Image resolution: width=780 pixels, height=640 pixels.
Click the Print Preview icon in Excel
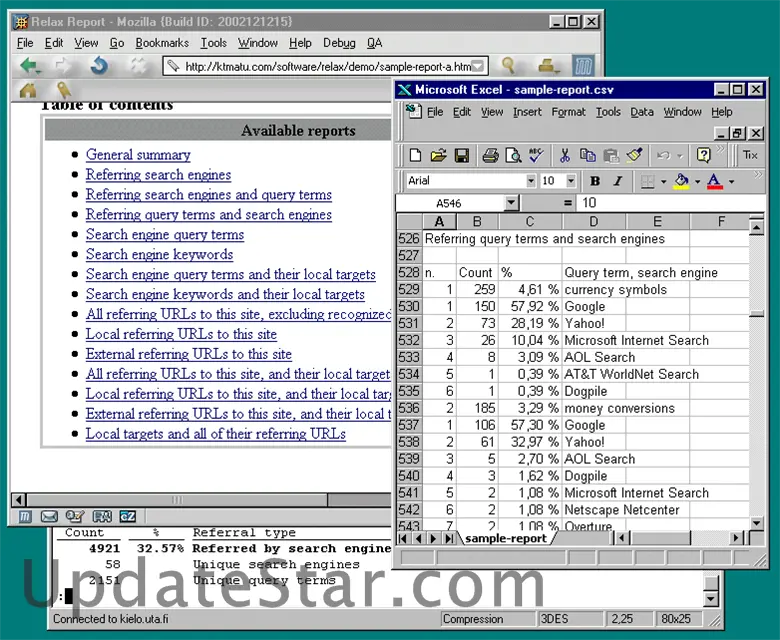(513, 156)
